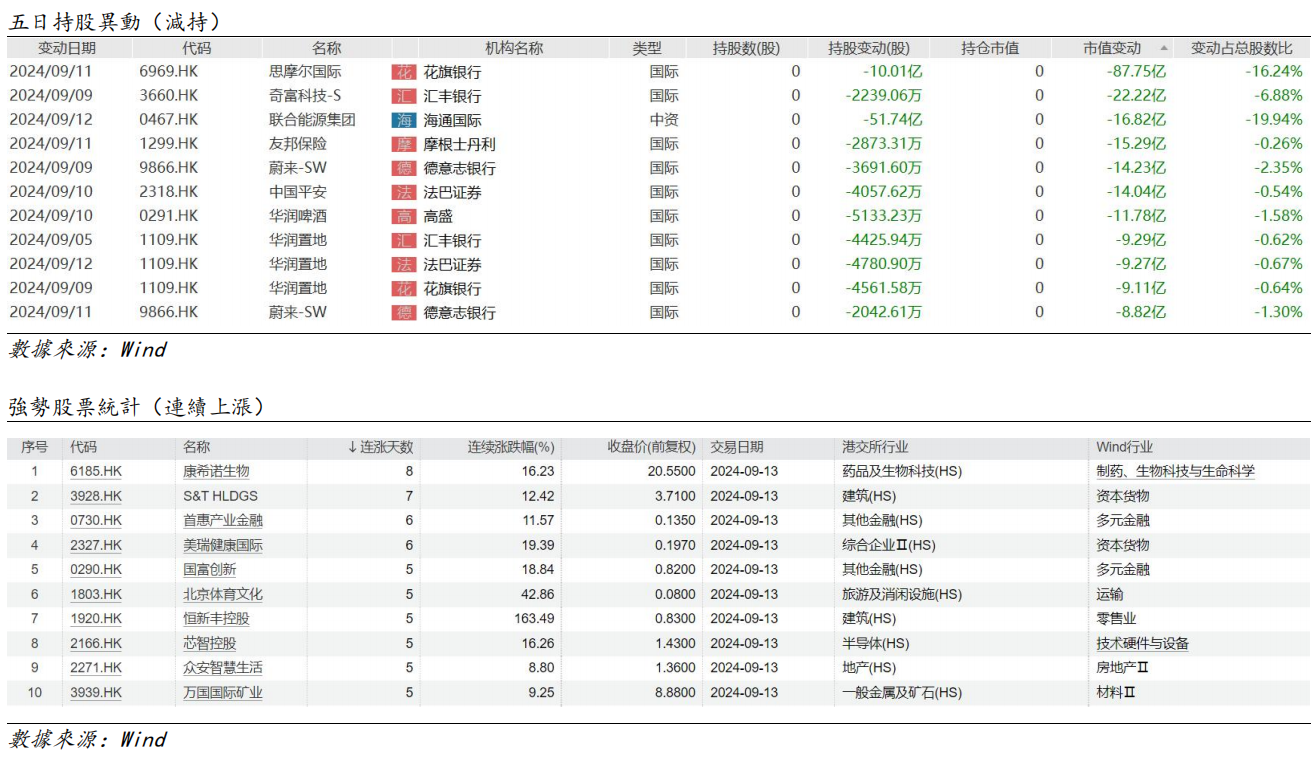The height and width of the screenshot is (761, 1316).
Task: Select the 0291.HK code cell
Action: coord(169,216)
